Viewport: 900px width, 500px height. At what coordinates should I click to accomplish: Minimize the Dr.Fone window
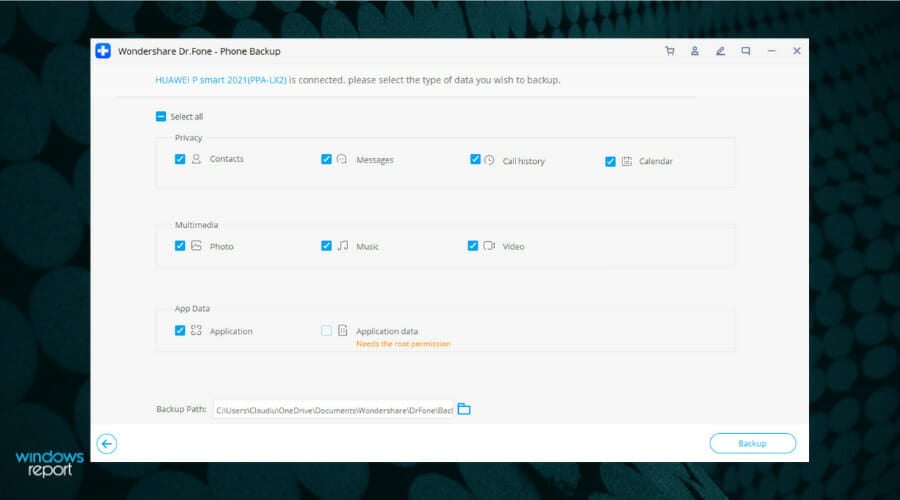pos(771,51)
